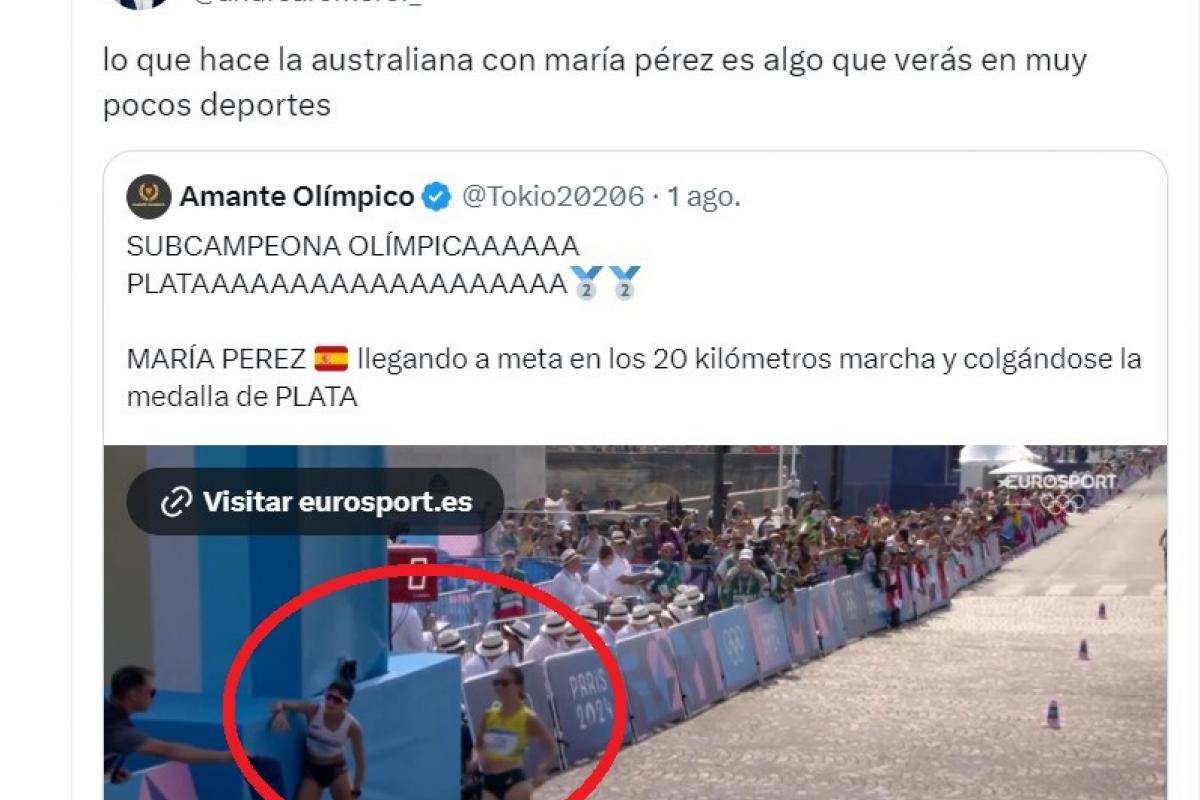This screenshot has height=800, width=1200.
Task: Click the Eurosport logo watermark on video
Action: click(1058, 482)
